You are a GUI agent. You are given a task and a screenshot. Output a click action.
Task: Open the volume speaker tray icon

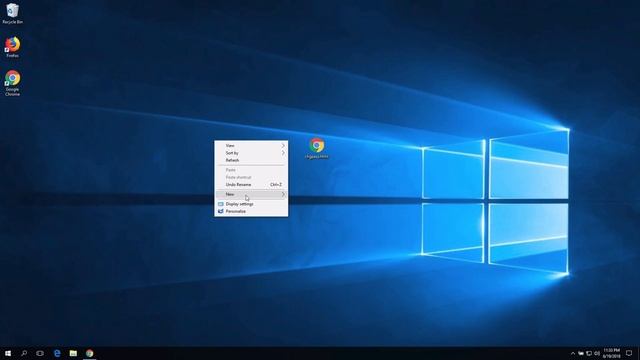coord(597,353)
